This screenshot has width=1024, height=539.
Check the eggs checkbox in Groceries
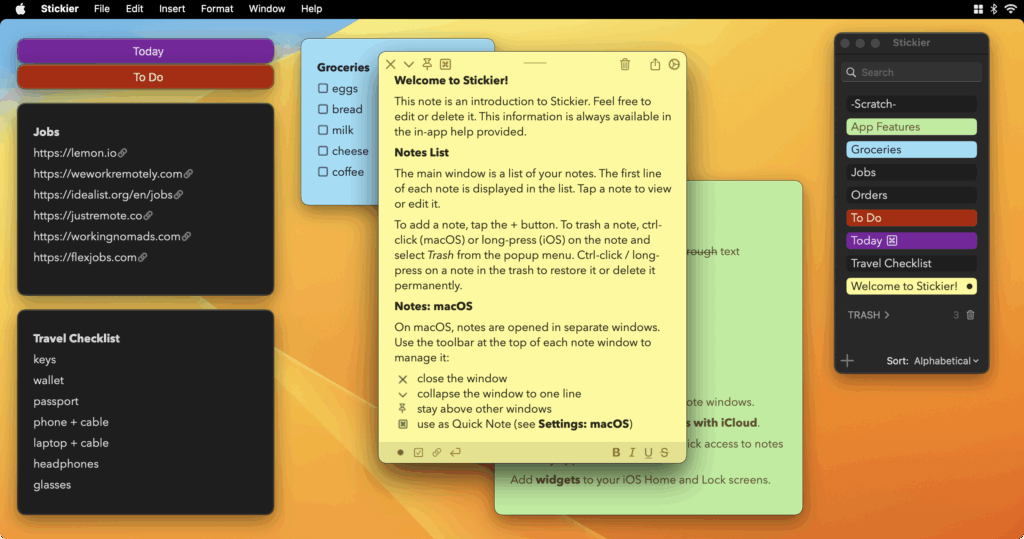pos(323,88)
